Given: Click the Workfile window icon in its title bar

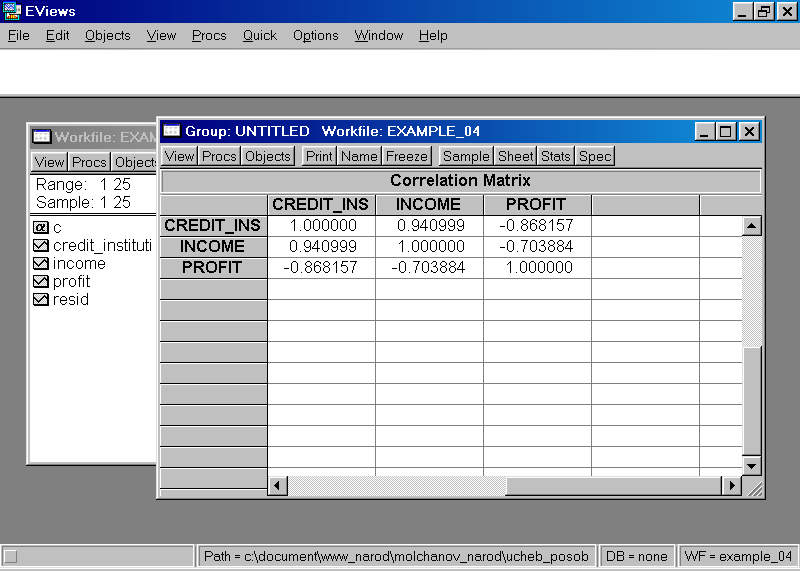Looking at the screenshot, I should pos(41,136).
